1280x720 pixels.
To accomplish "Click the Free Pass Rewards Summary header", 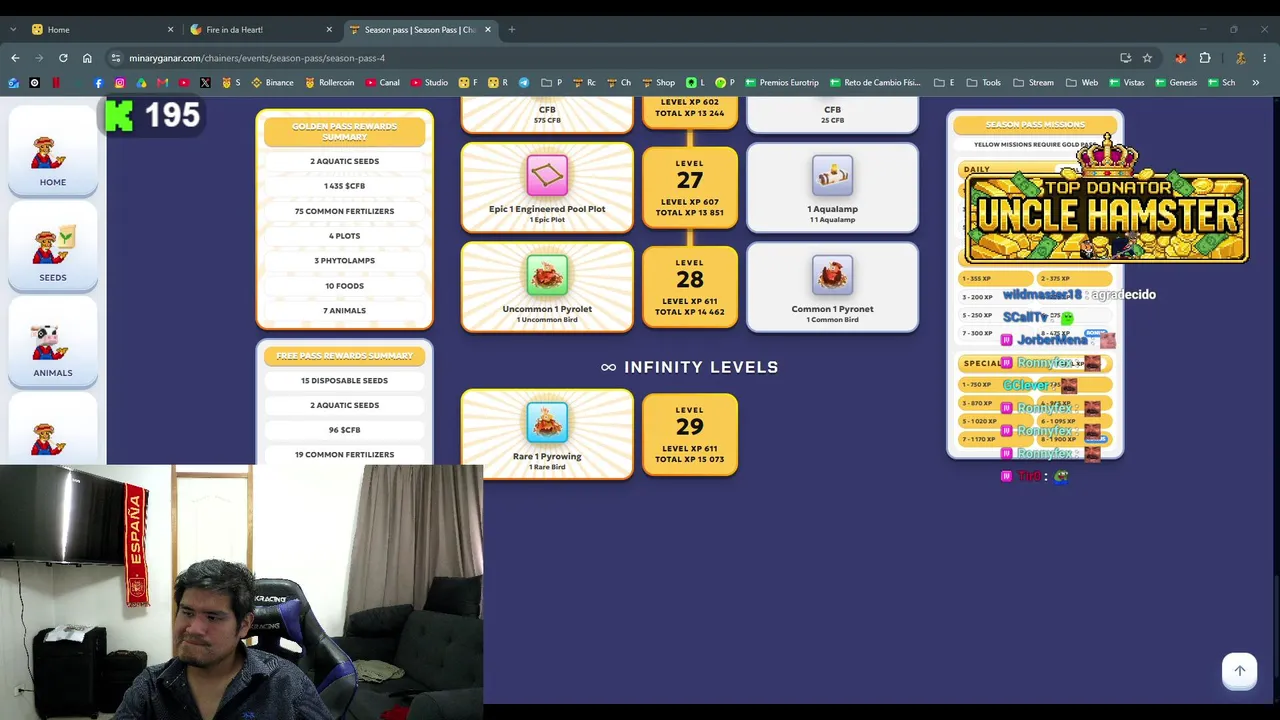I will tap(344, 356).
